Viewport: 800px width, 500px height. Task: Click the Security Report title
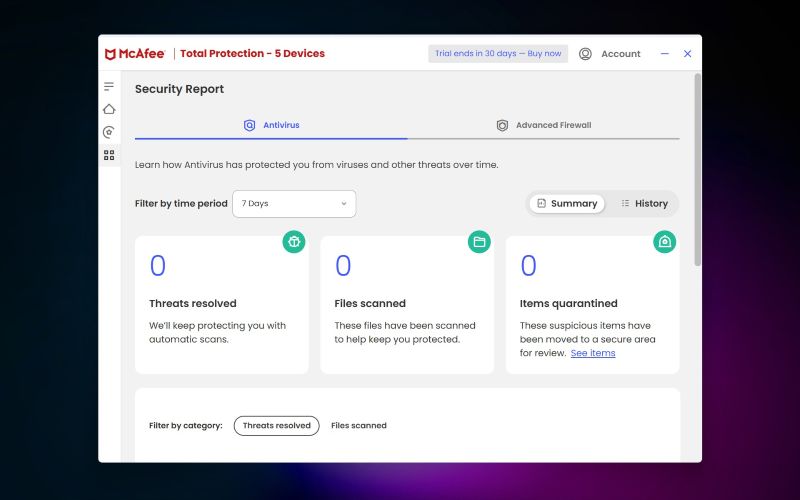click(179, 89)
